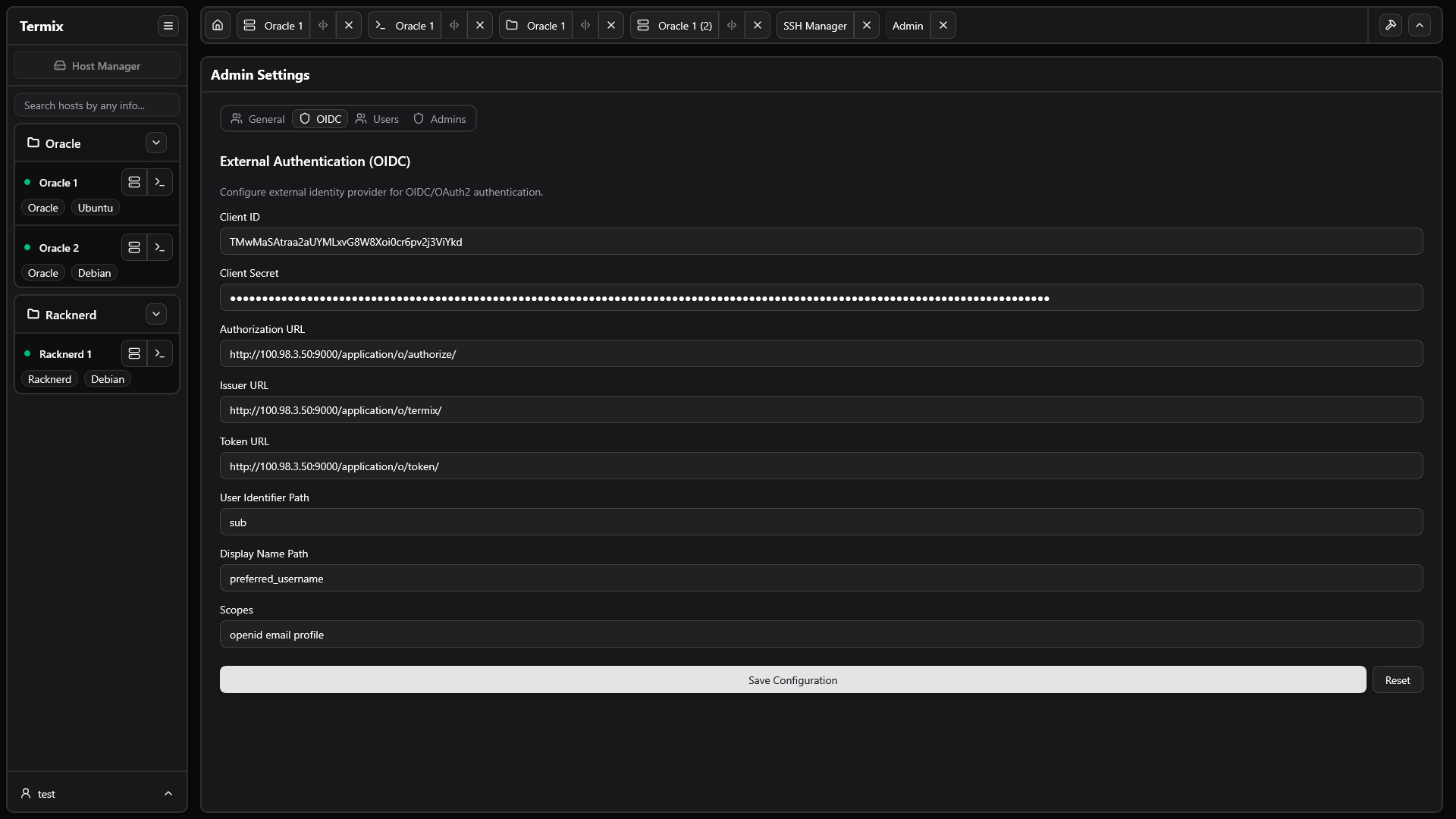Launch terminal for Oracle 2 host
1456x819 pixels.
click(160, 247)
